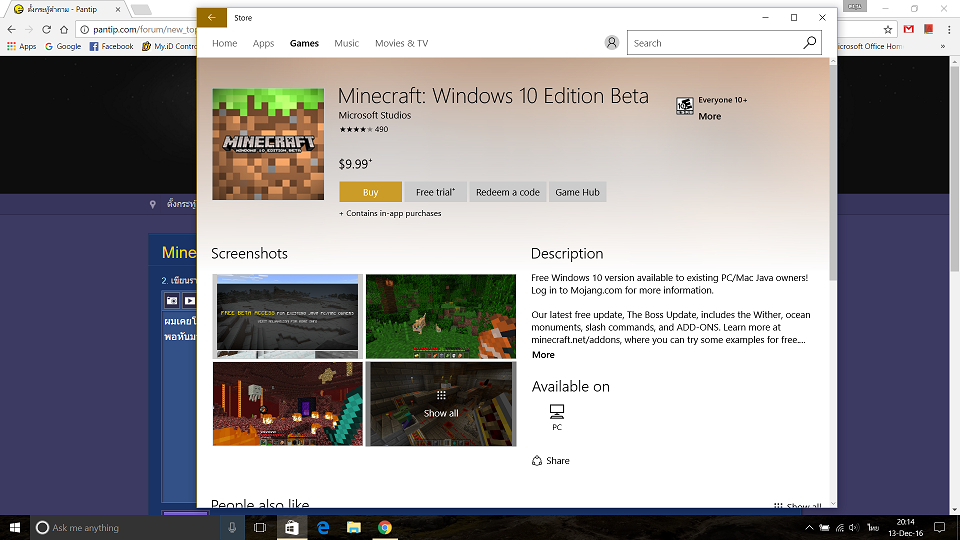This screenshot has width=960, height=540.
Task: Open the Apps shortcut in Chrome bookmarks bar
Action: (21, 47)
